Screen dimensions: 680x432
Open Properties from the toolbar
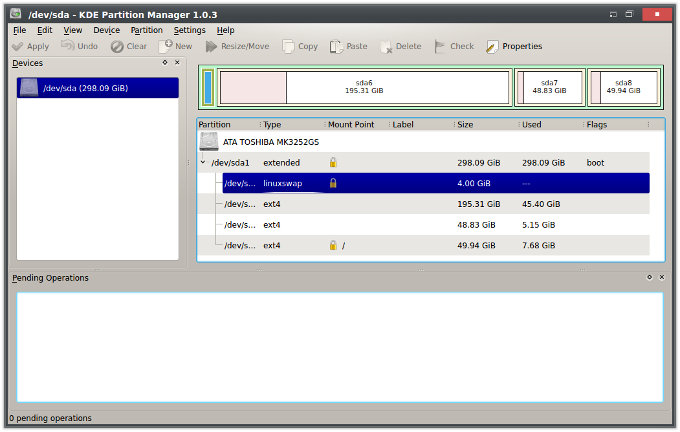tap(514, 46)
